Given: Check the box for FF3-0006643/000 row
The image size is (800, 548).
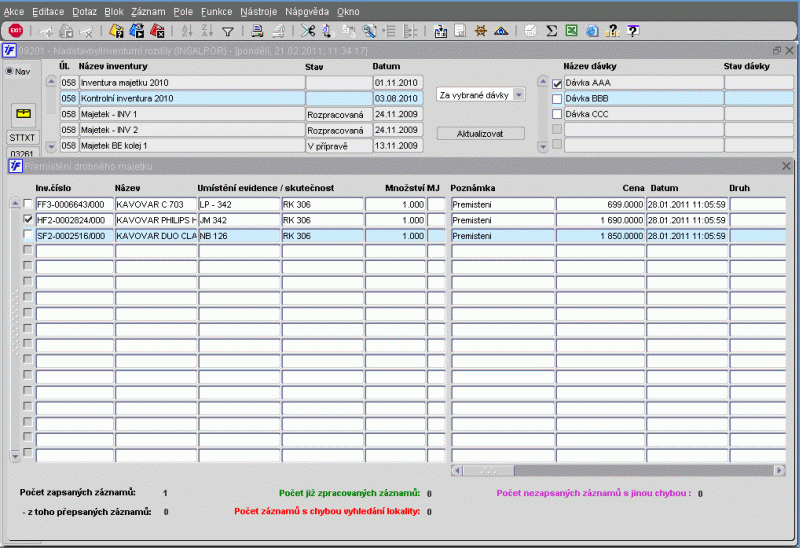Looking at the screenshot, I should (28, 204).
